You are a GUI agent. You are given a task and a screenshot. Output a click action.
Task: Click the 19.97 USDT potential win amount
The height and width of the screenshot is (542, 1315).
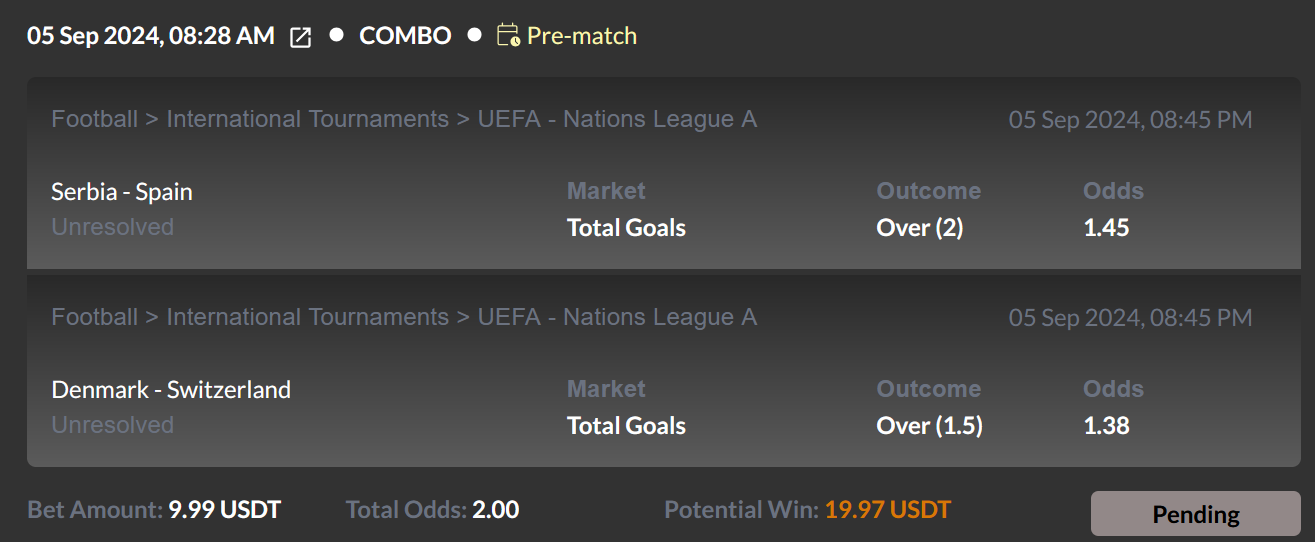click(x=888, y=510)
